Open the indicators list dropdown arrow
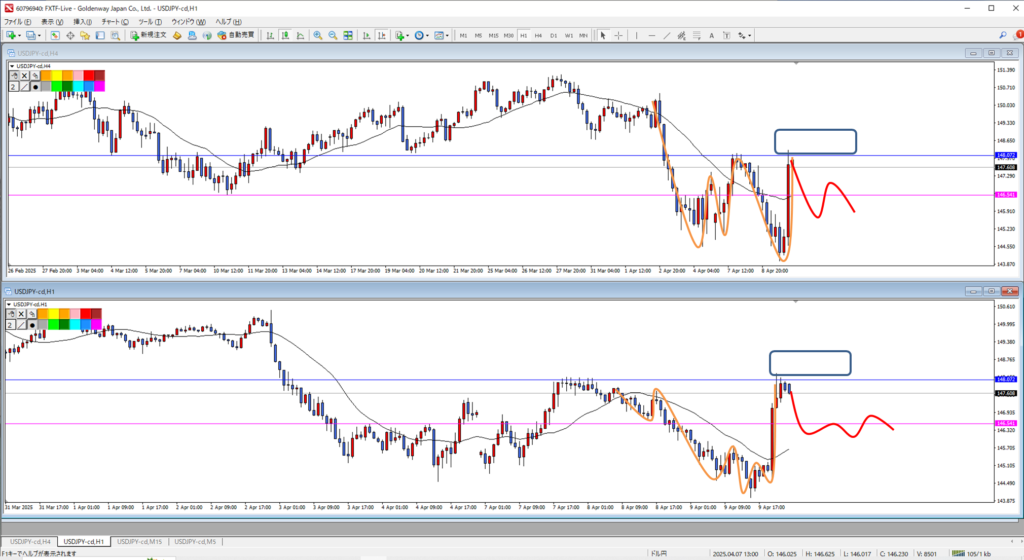The width and height of the screenshot is (1024, 560). pos(408,35)
